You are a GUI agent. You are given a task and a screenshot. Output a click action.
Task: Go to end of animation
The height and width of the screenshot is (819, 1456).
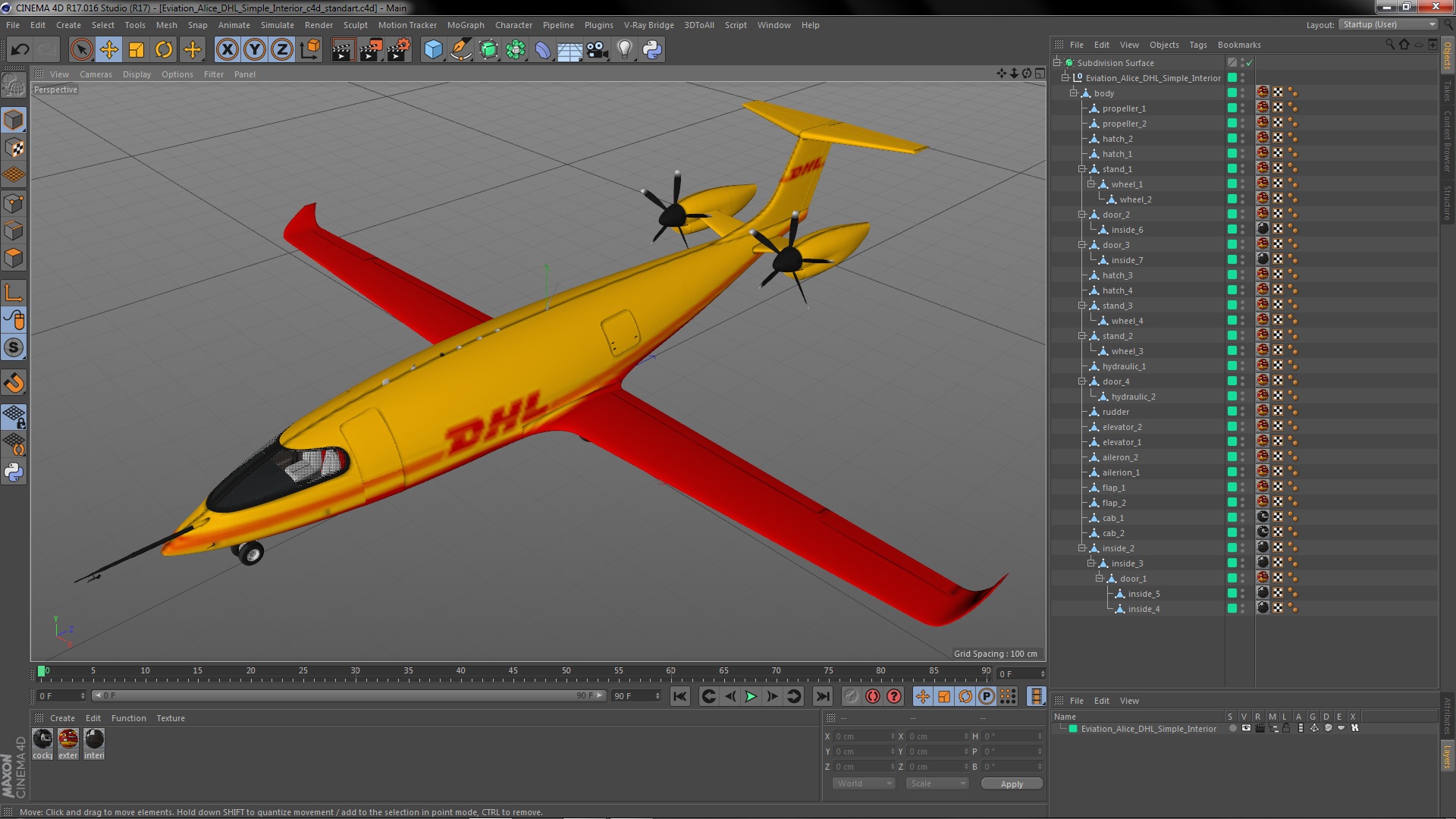[x=822, y=696]
